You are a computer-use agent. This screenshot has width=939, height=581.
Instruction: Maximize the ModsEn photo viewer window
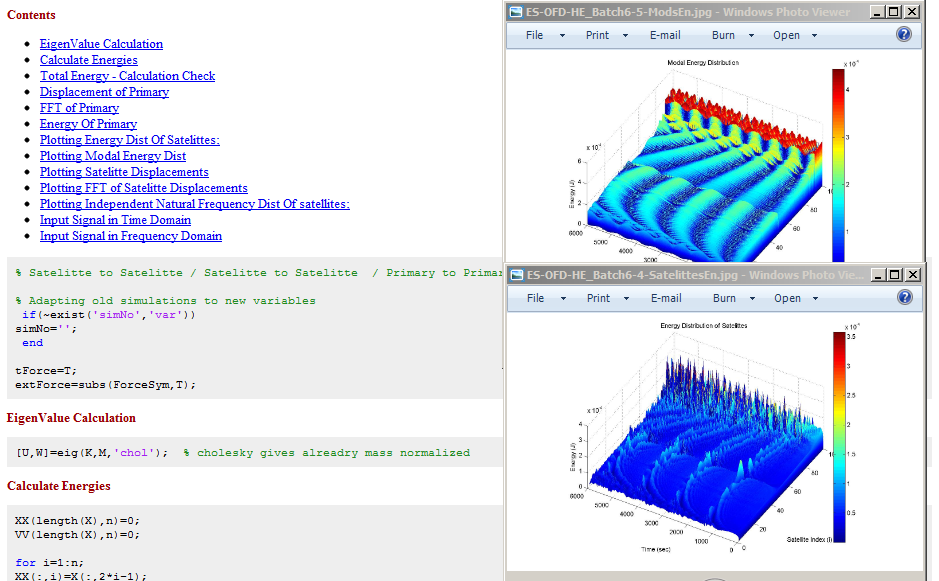[x=893, y=12]
